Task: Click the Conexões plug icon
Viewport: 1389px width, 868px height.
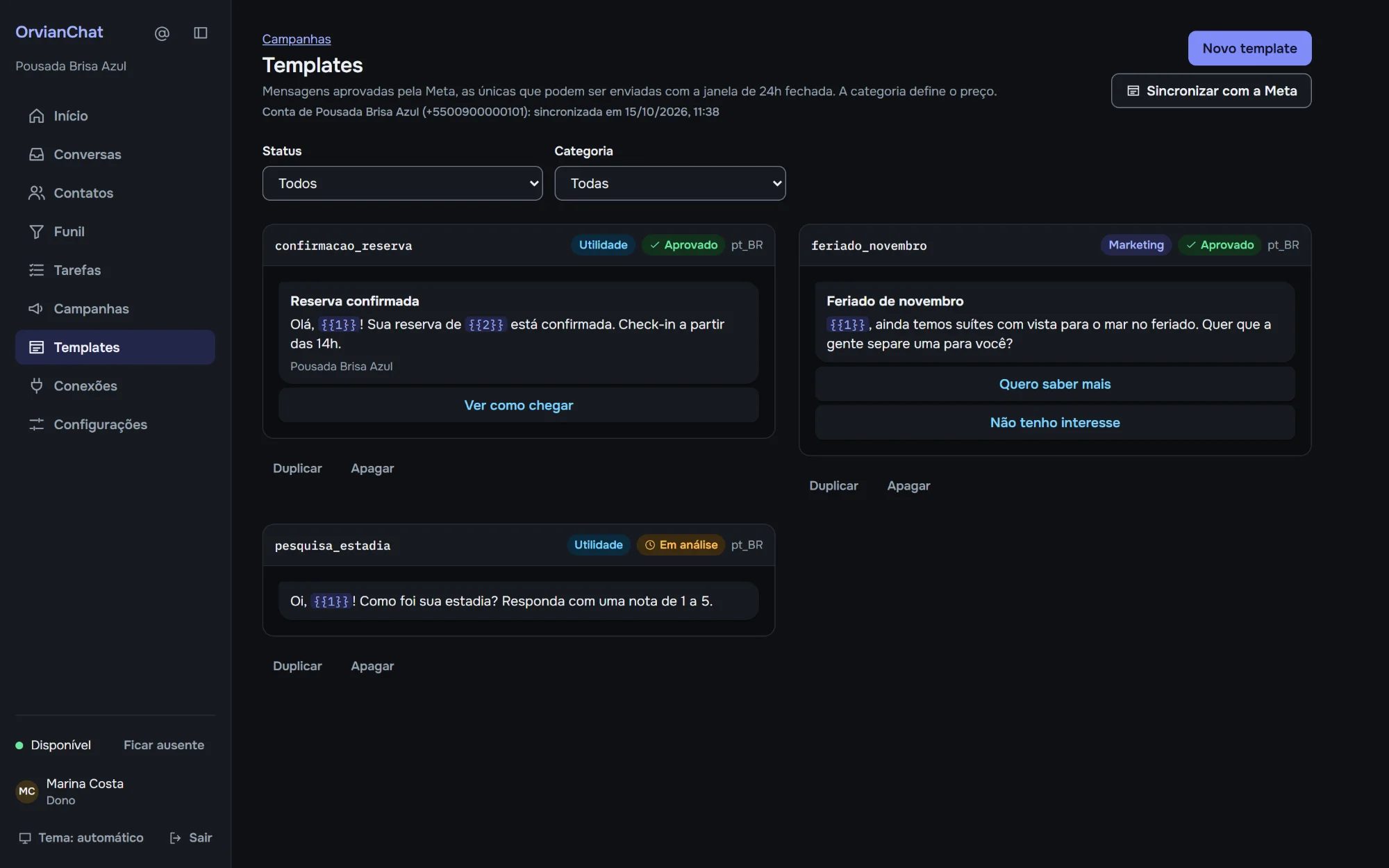Action: pyautogui.click(x=36, y=385)
